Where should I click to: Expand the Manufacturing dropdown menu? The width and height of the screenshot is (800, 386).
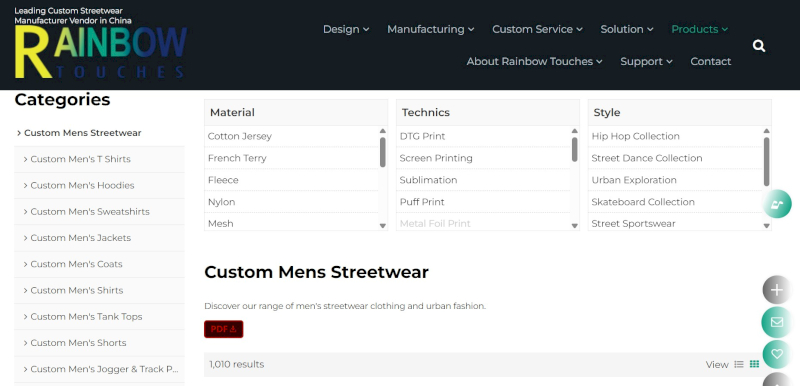click(431, 29)
